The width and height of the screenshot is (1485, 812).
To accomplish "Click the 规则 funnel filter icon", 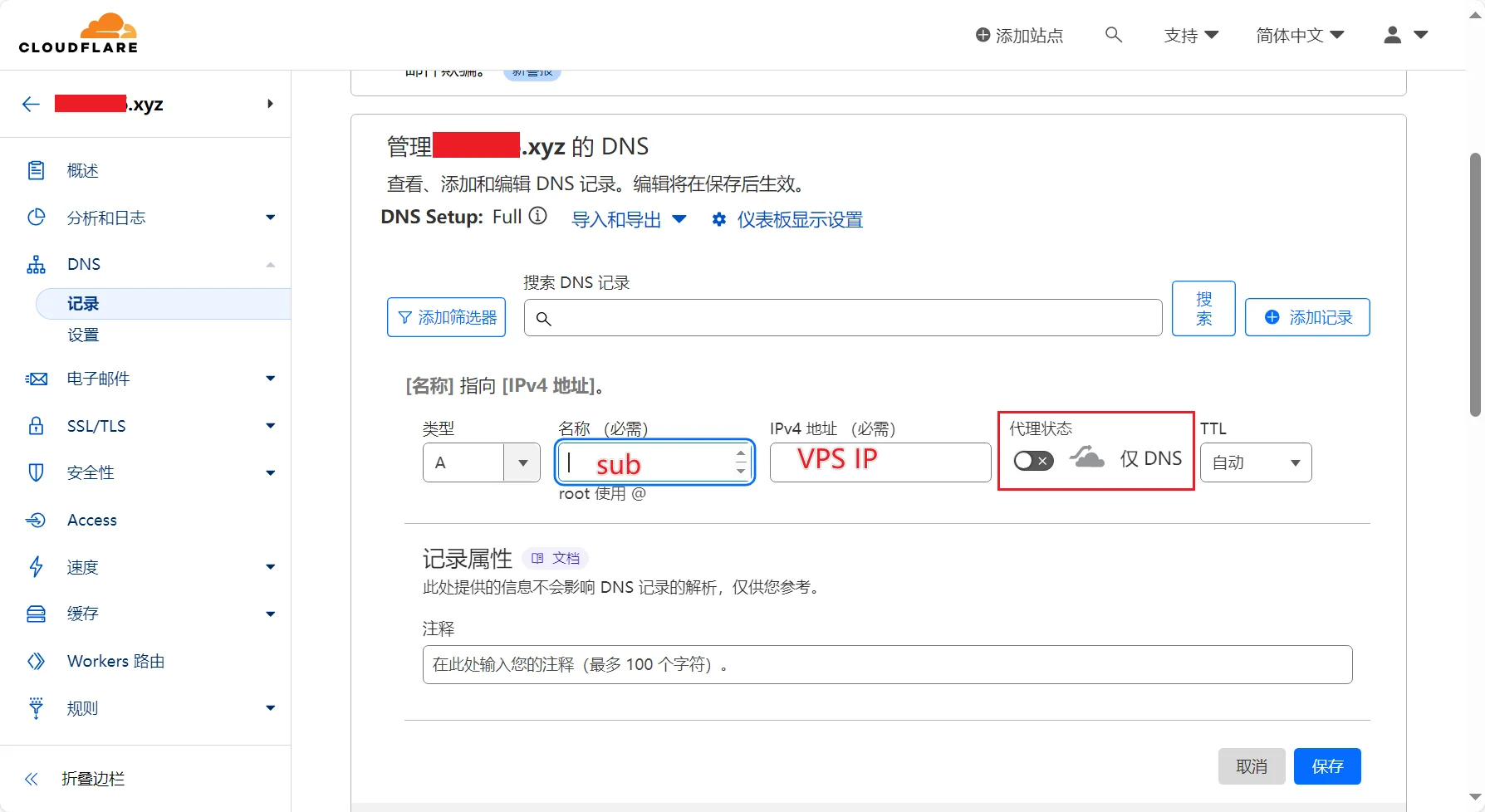I will pyautogui.click(x=36, y=708).
